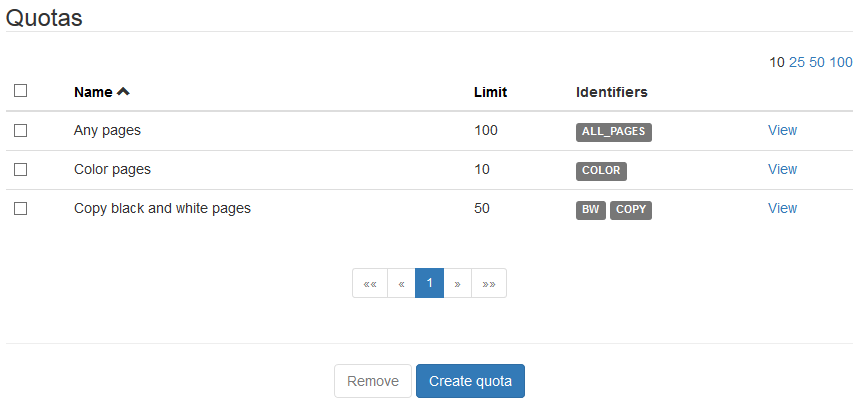Jump to last page using double-right arrows
The width and height of the screenshot is (859, 405).
[x=488, y=283]
